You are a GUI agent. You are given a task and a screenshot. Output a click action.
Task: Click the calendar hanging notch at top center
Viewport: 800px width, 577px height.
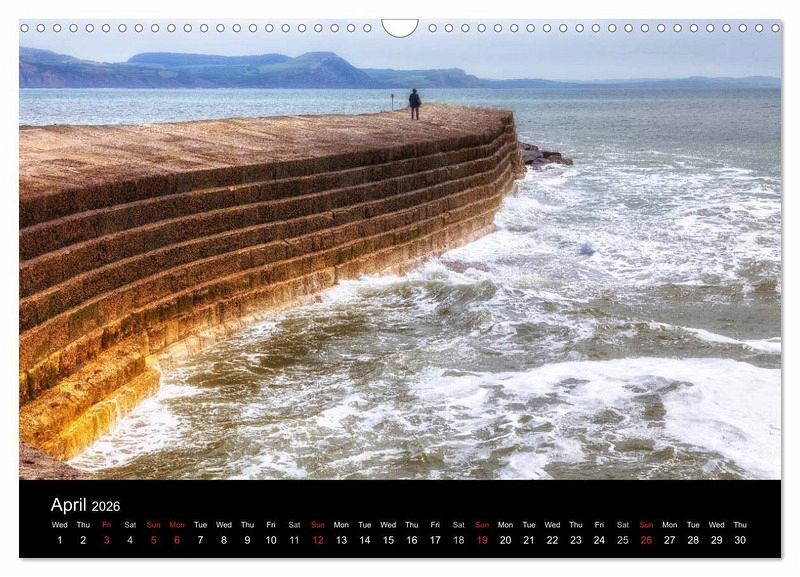[400, 28]
